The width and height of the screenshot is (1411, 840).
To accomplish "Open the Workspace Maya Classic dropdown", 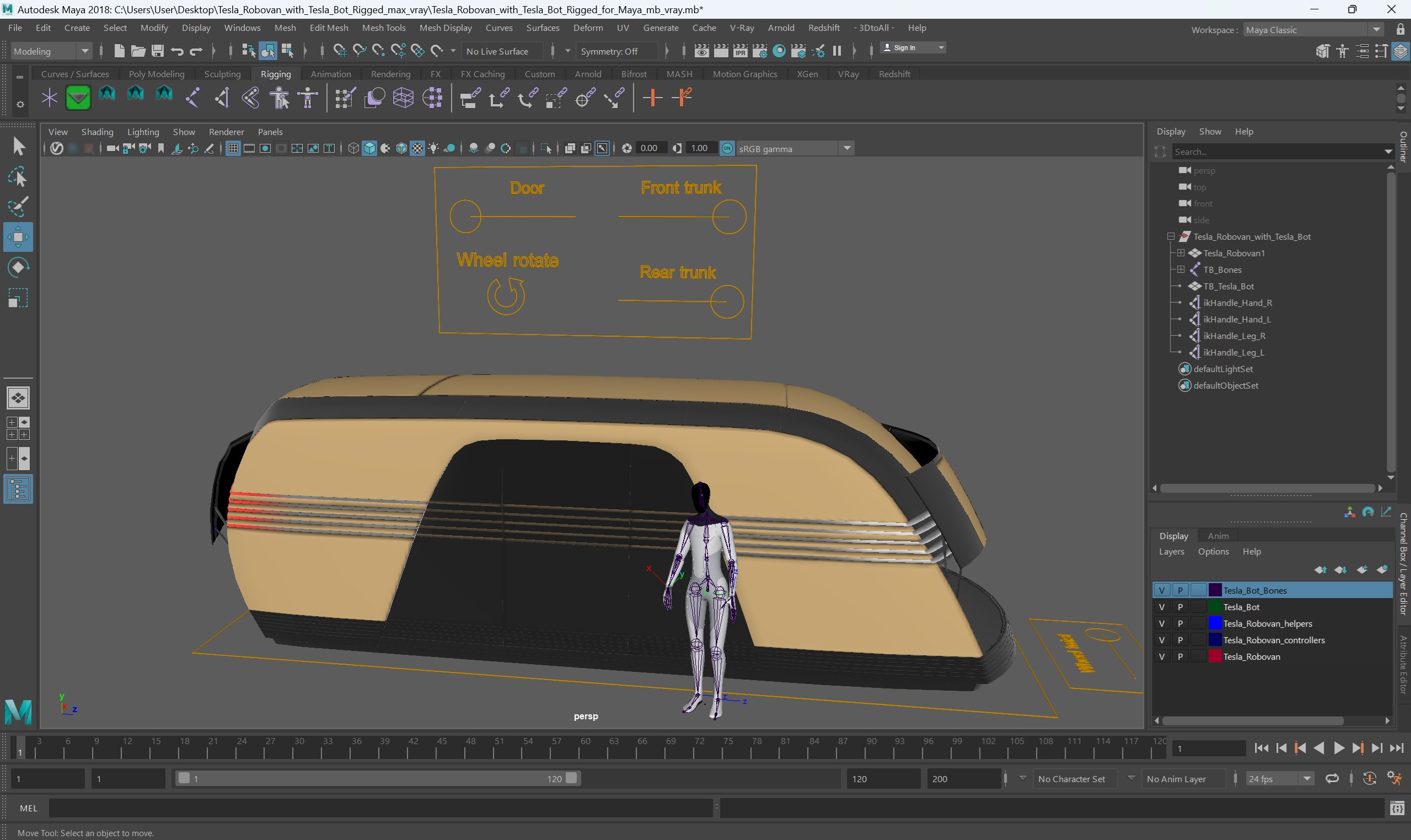I will pyautogui.click(x=1313, y=29).
